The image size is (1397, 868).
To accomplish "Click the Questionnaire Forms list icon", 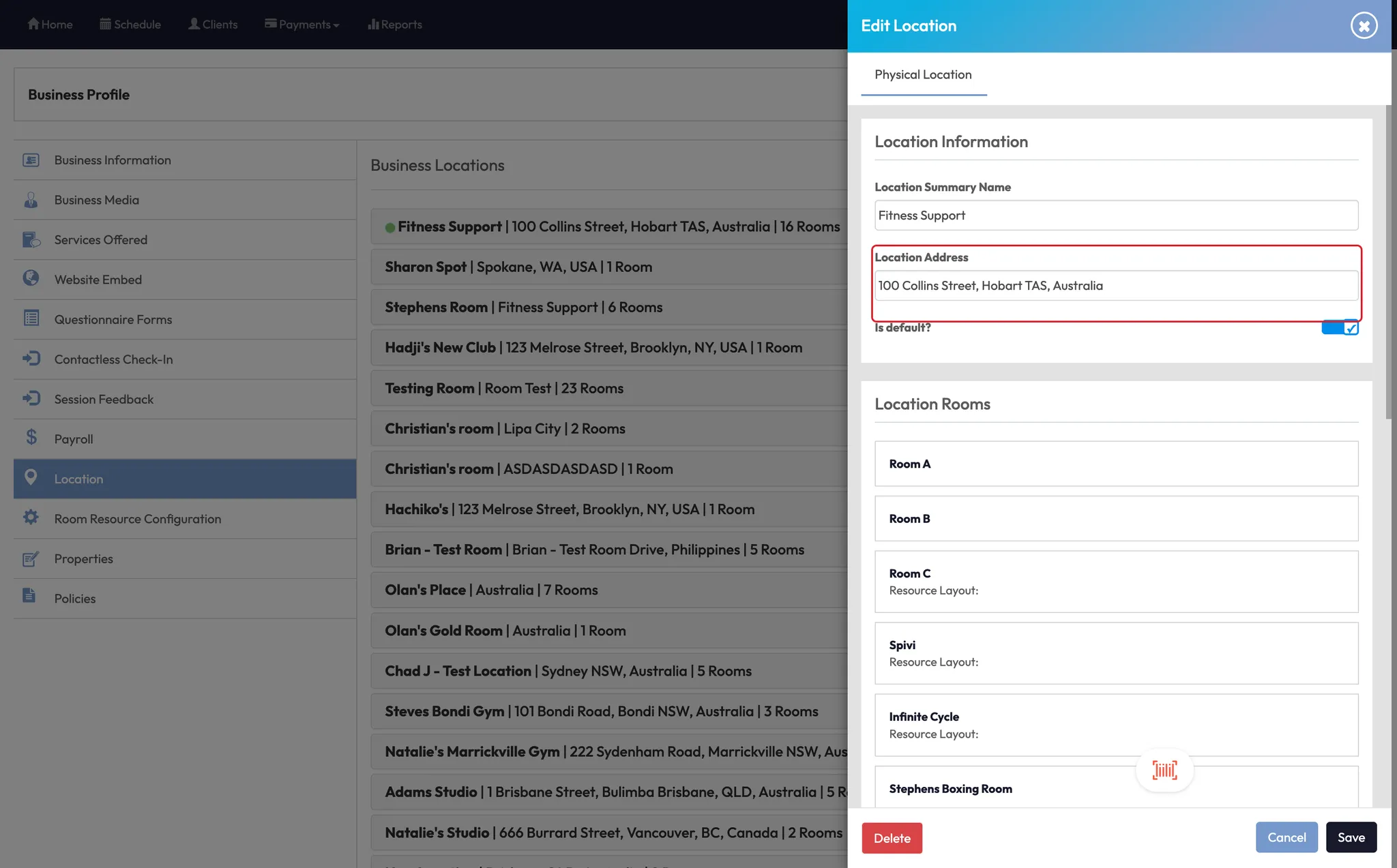I will pyautogui.click(x=31, y=318).
